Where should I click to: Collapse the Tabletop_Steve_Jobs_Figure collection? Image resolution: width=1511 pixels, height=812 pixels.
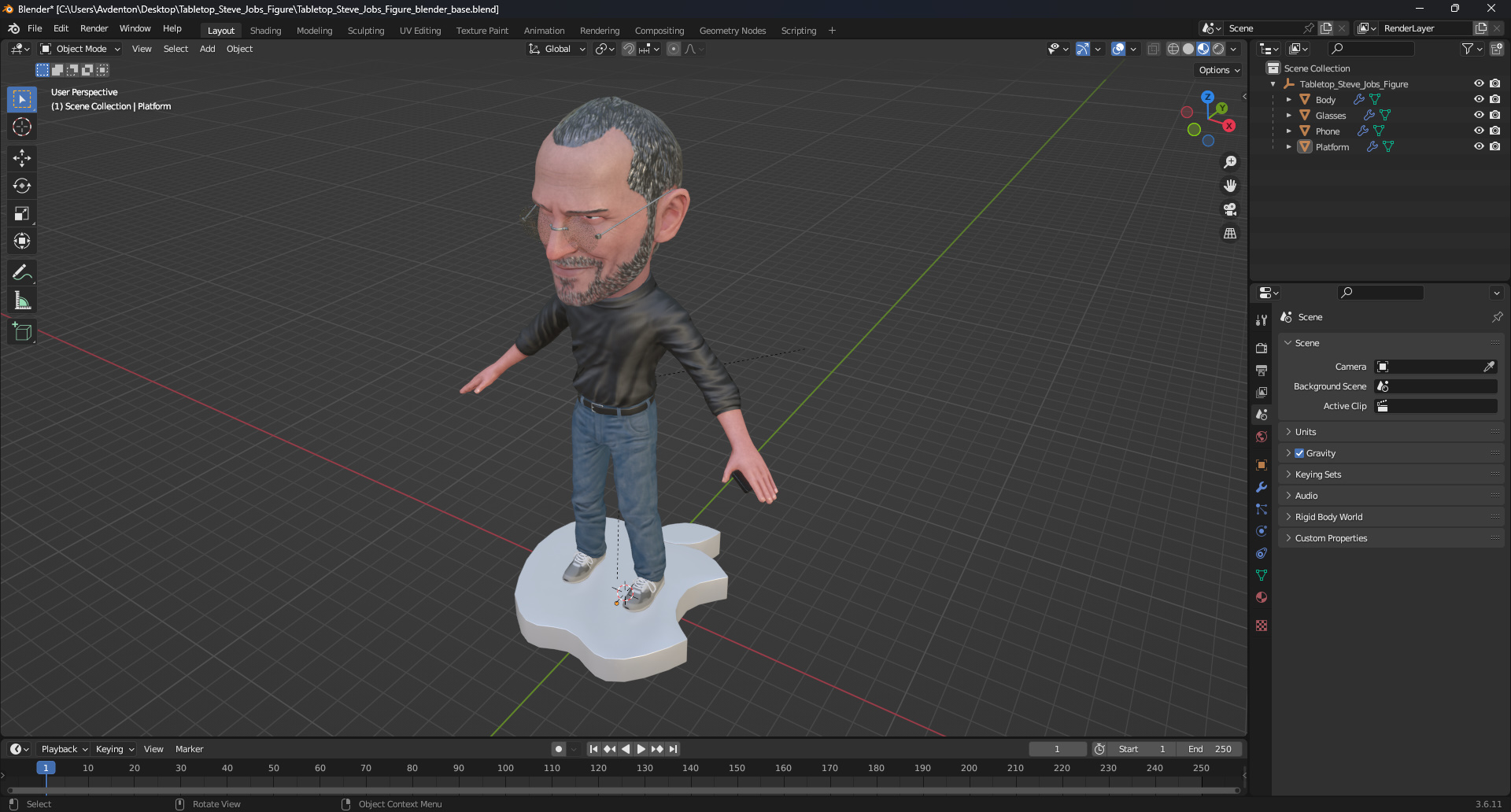pos(1273,84)
